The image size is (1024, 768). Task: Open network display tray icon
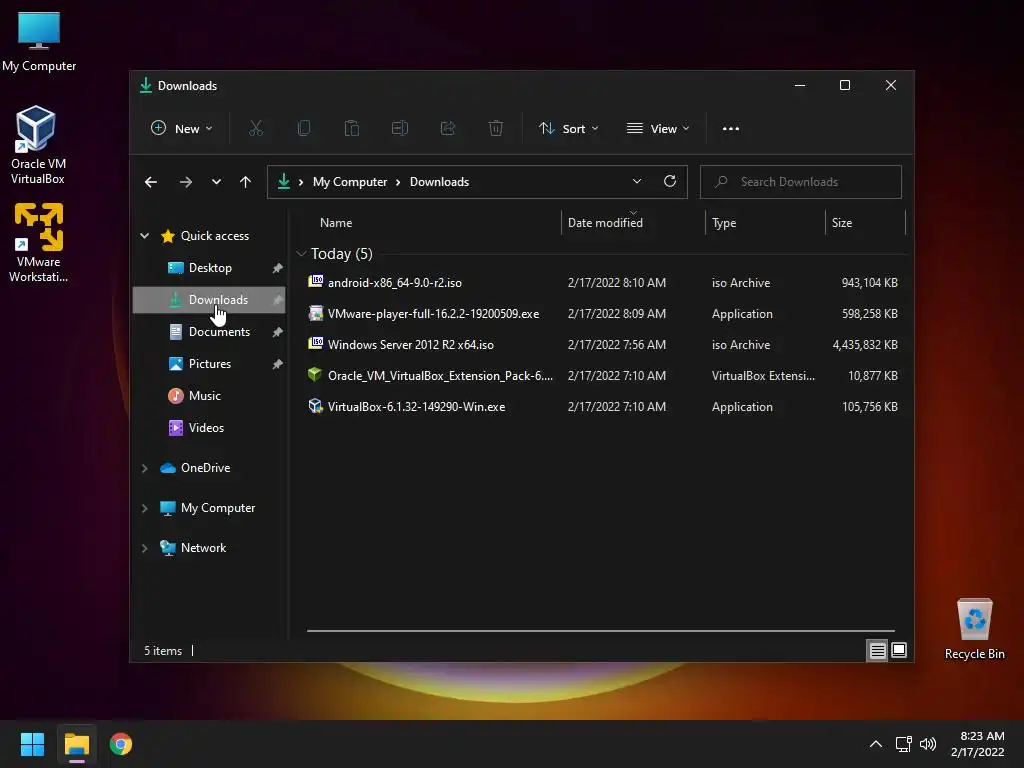click(x=903, y=744)
